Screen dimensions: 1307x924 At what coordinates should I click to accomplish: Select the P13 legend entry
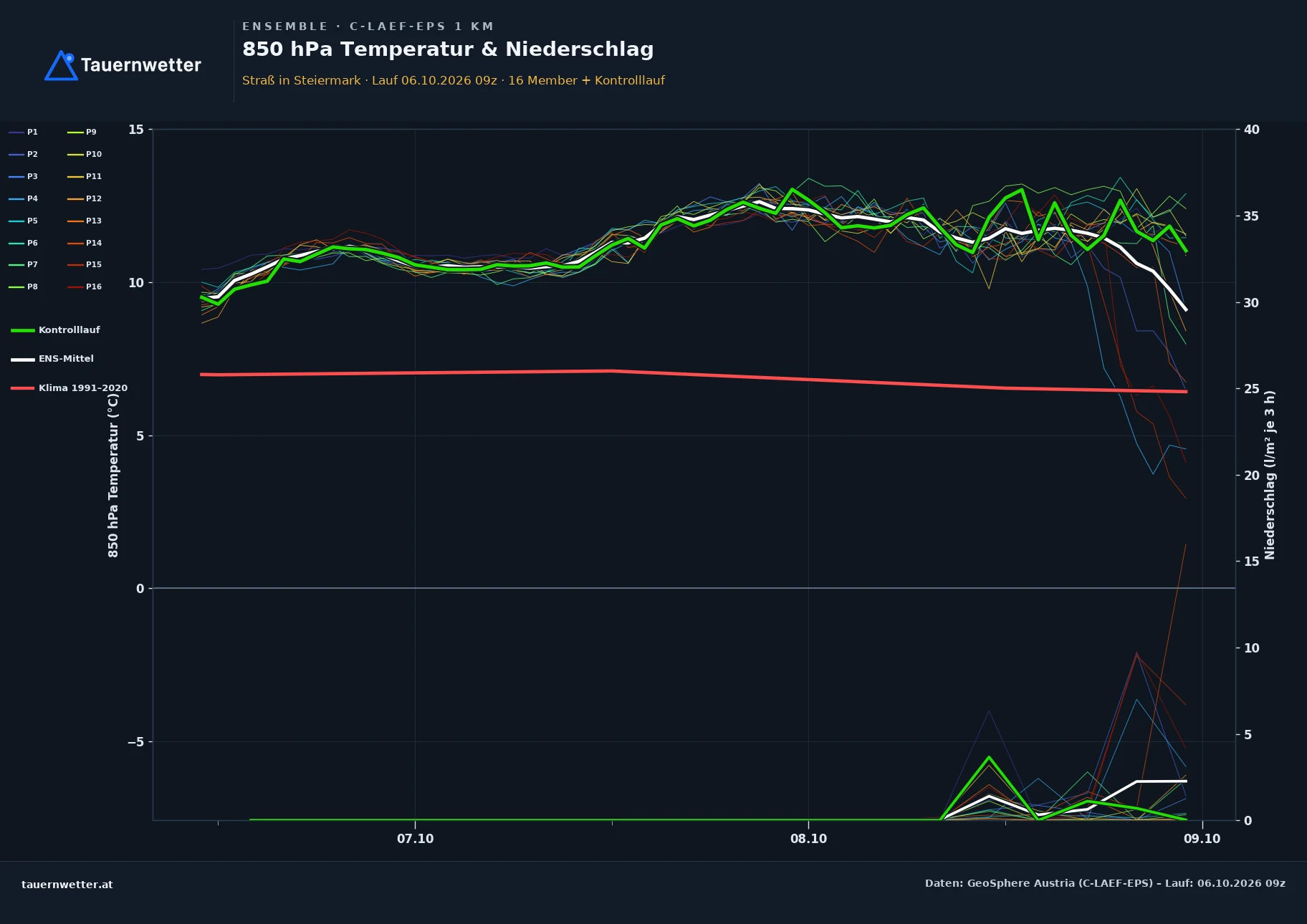[x=85, y=221]
